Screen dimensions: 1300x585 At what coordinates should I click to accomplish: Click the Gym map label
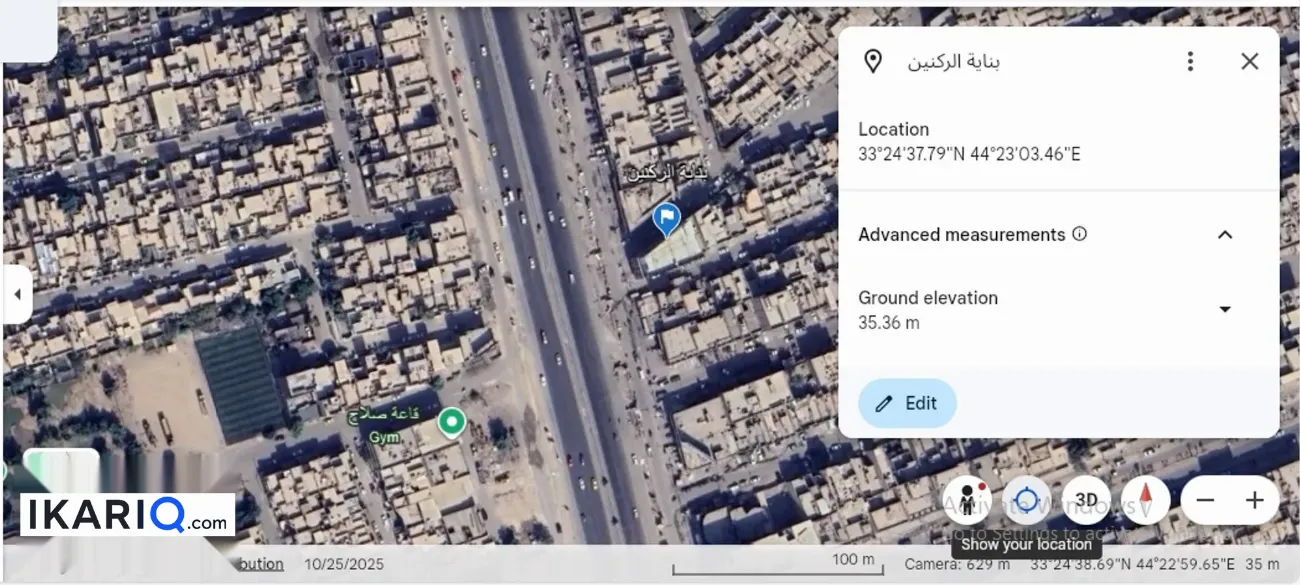point(384,437)
